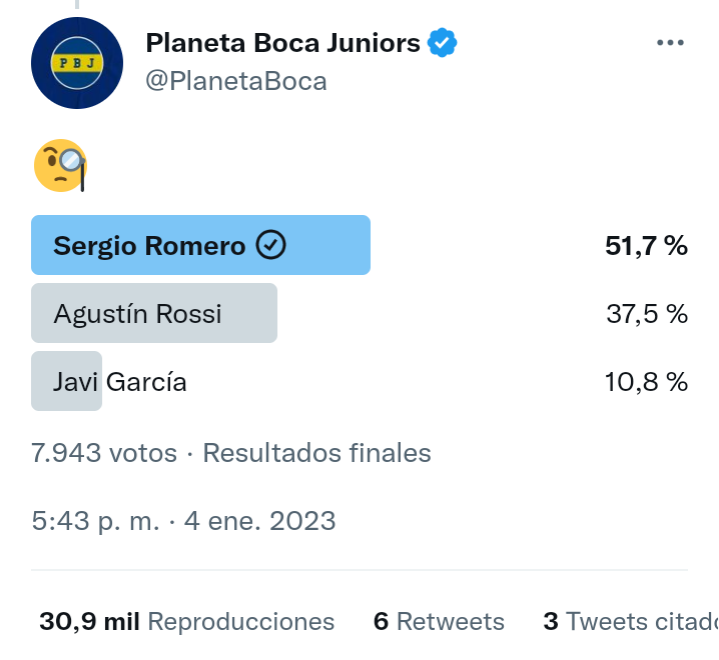Open the 3 Tweets citados list
Image resolution: width=719 pixels, height=660 pixels.
(631, 621)
